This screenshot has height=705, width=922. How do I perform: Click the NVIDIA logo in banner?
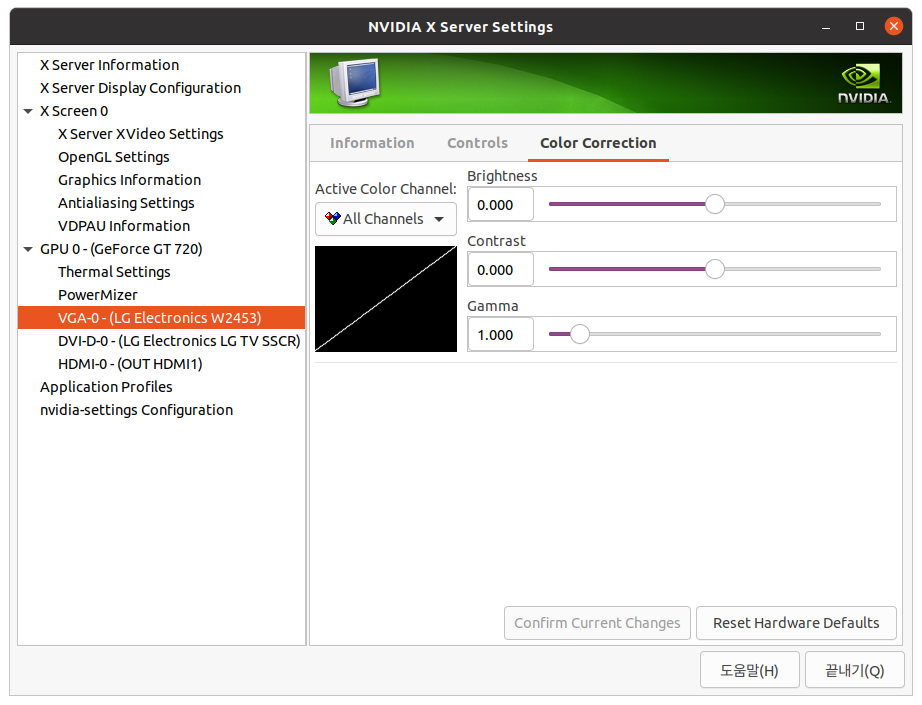pos(864,83)
